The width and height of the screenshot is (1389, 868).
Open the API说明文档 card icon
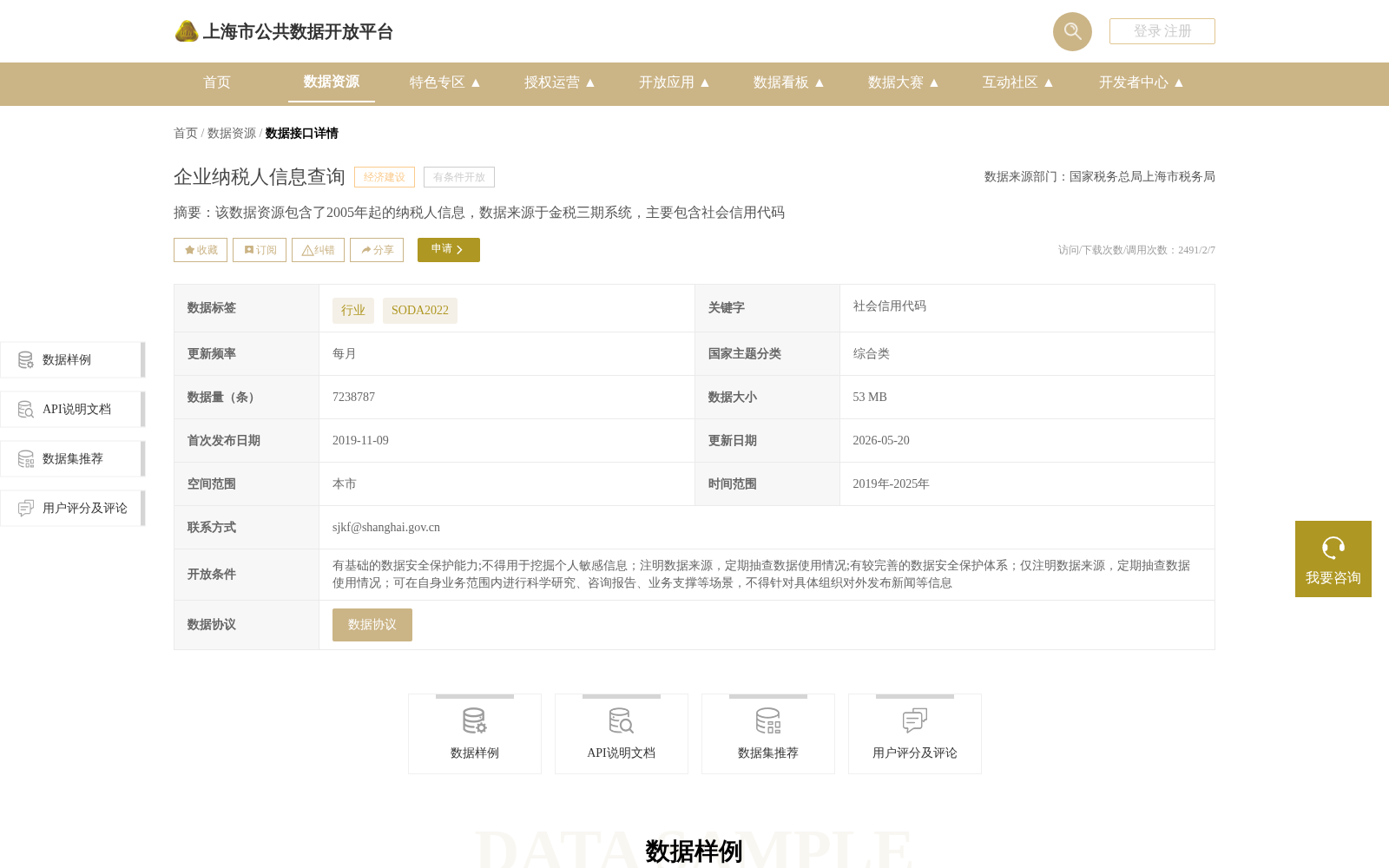click(x=622, y=720)
